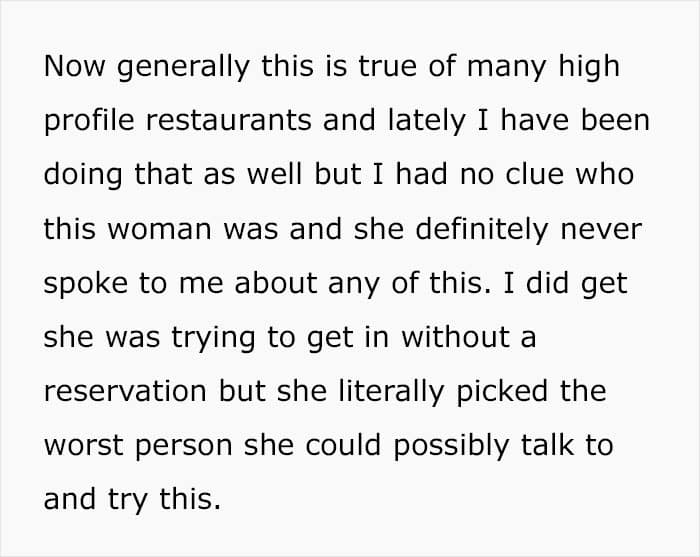This screenshot has height=557, width=700.
Task: Click the word "woman" in the paragraph
Action: coord(159,229)
